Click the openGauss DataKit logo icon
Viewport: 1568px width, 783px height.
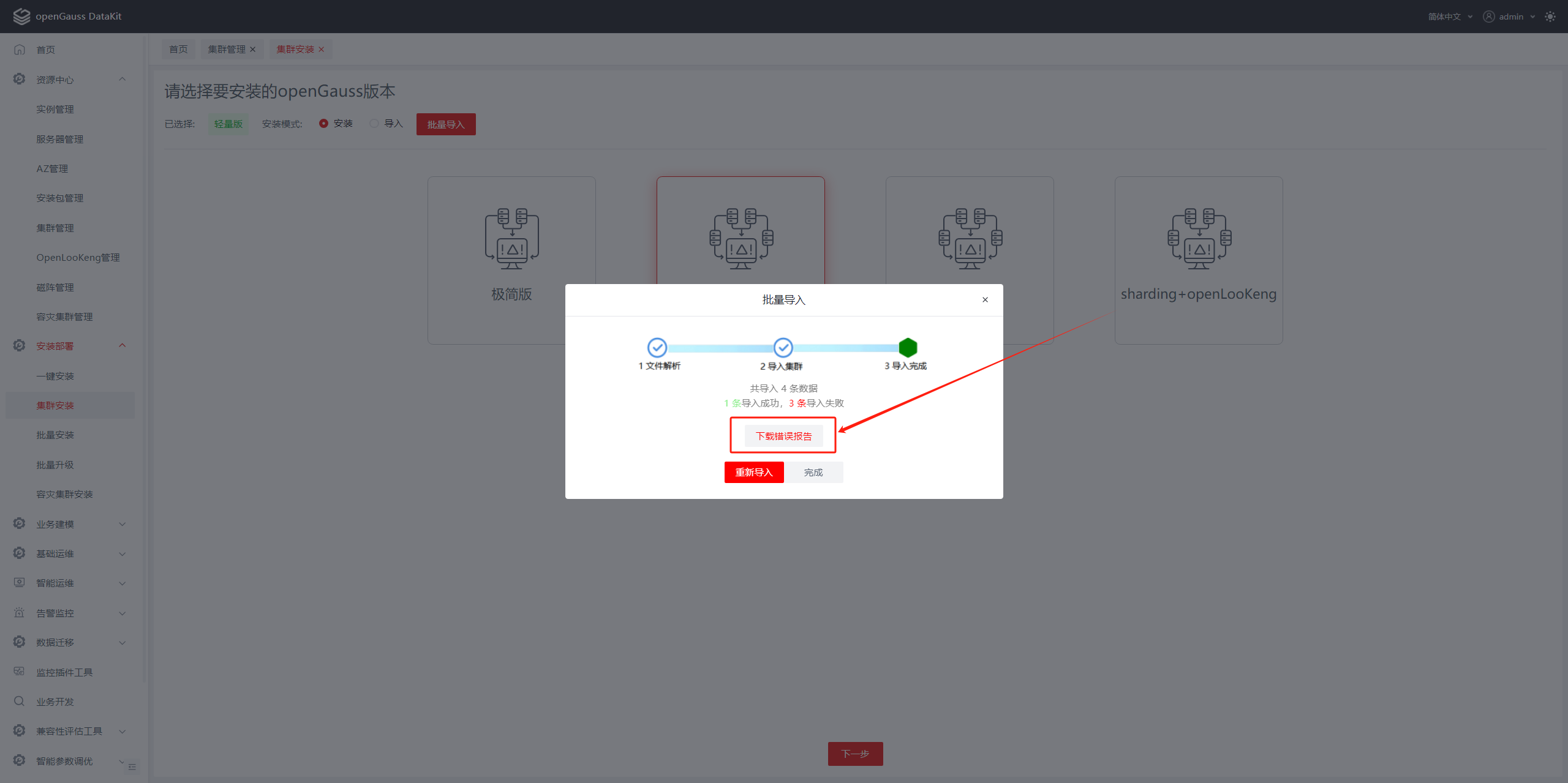21,17
